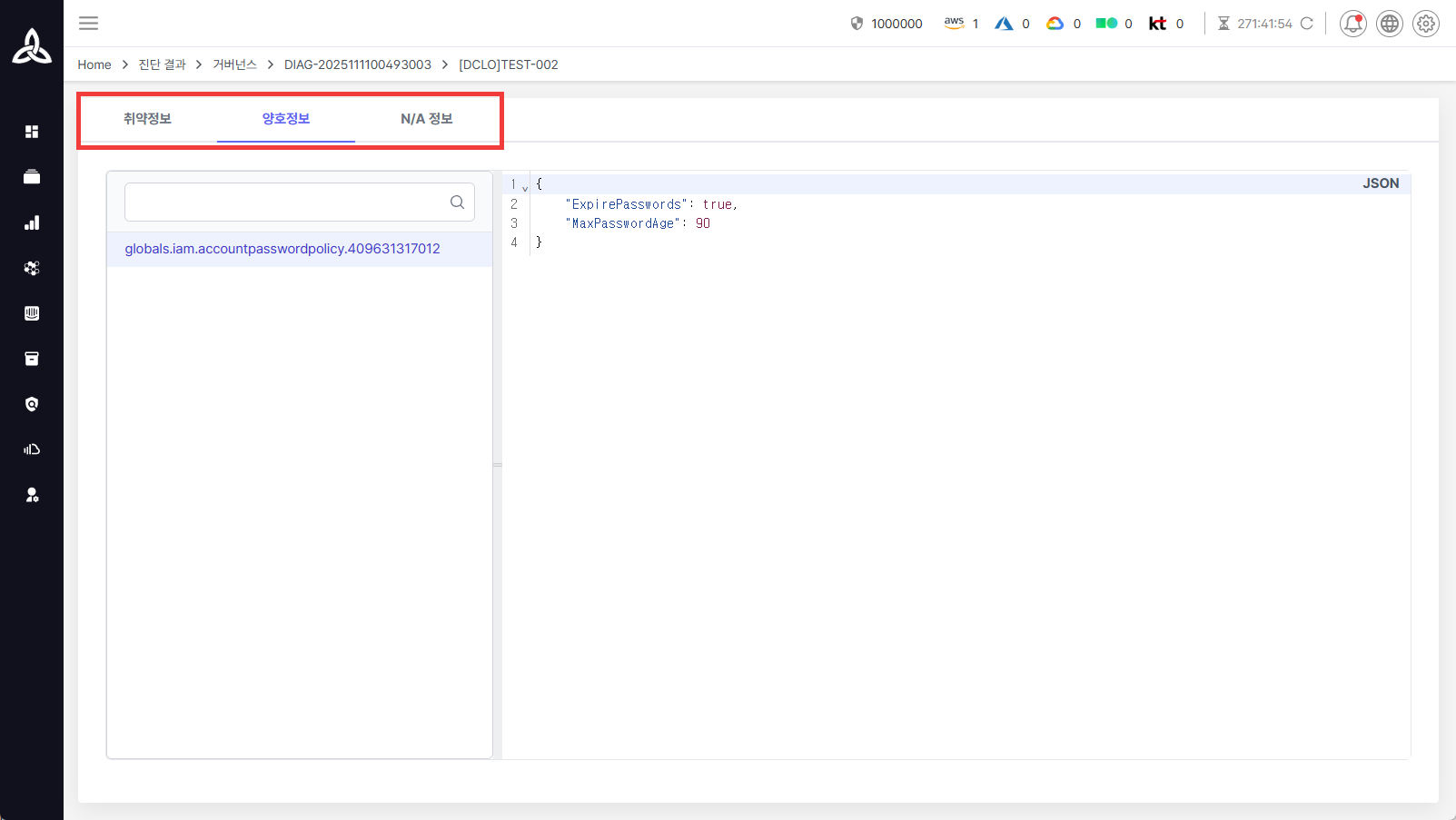Viewport: 1456px width, 820px height.
Task: Click the notification bell icon
Action: click(1352, 24)
